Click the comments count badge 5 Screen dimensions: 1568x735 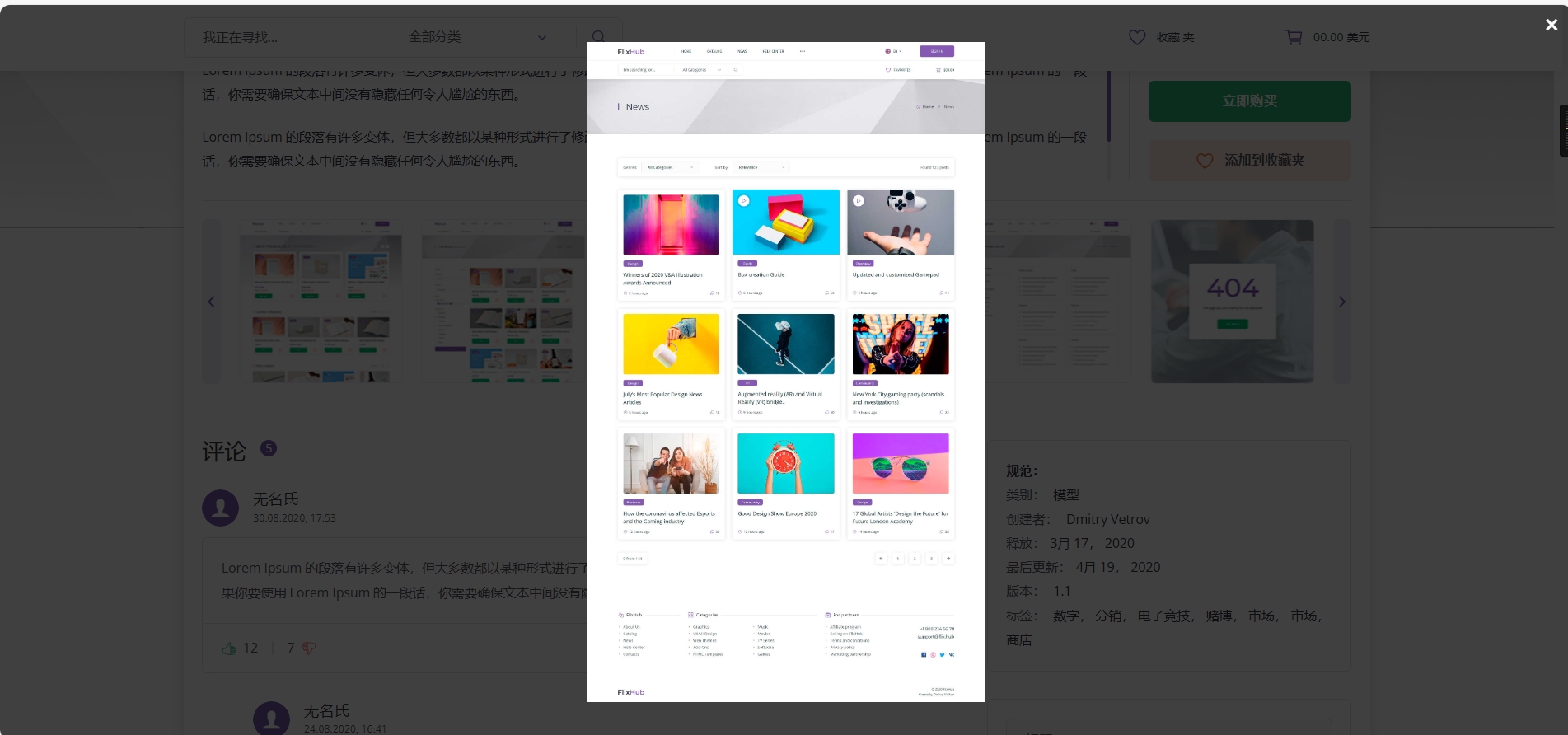tap(269, 448)
